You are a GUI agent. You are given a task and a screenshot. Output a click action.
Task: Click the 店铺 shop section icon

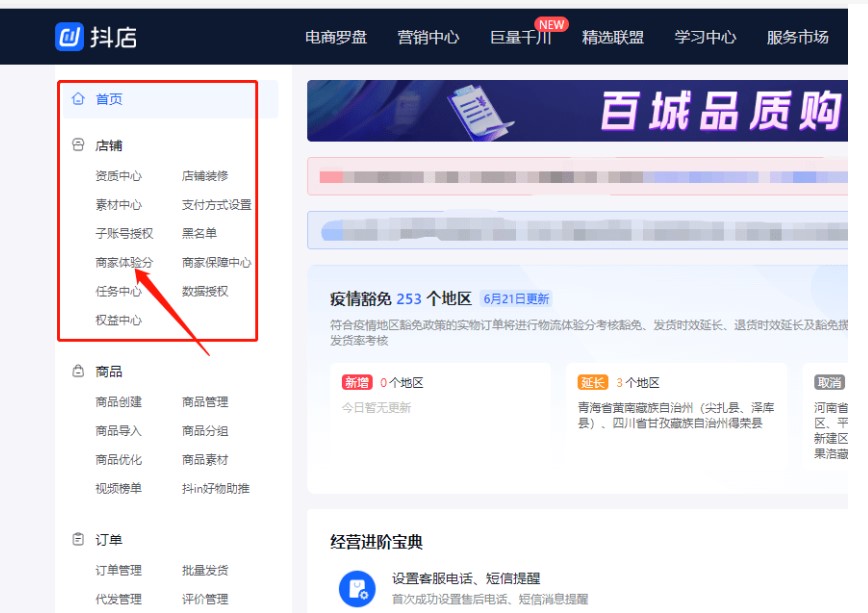tap(78, 145)
